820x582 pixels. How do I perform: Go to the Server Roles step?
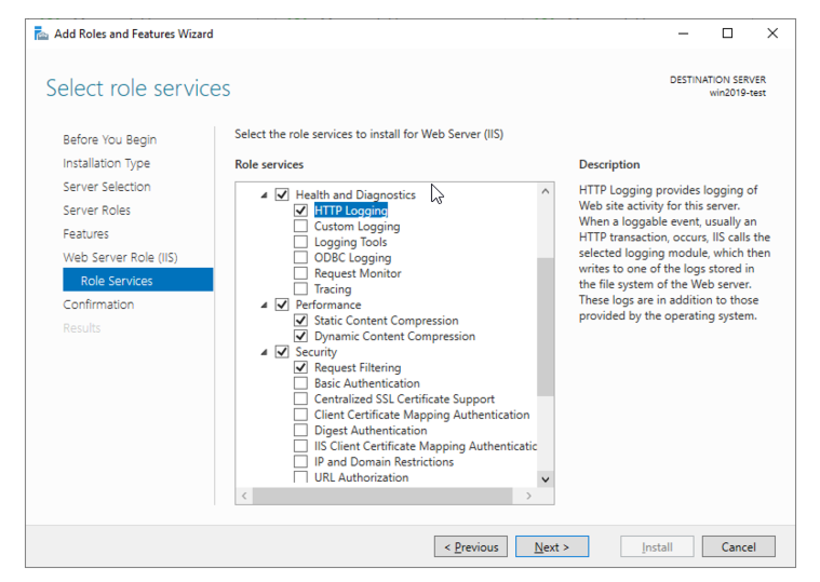pos(97,210)
